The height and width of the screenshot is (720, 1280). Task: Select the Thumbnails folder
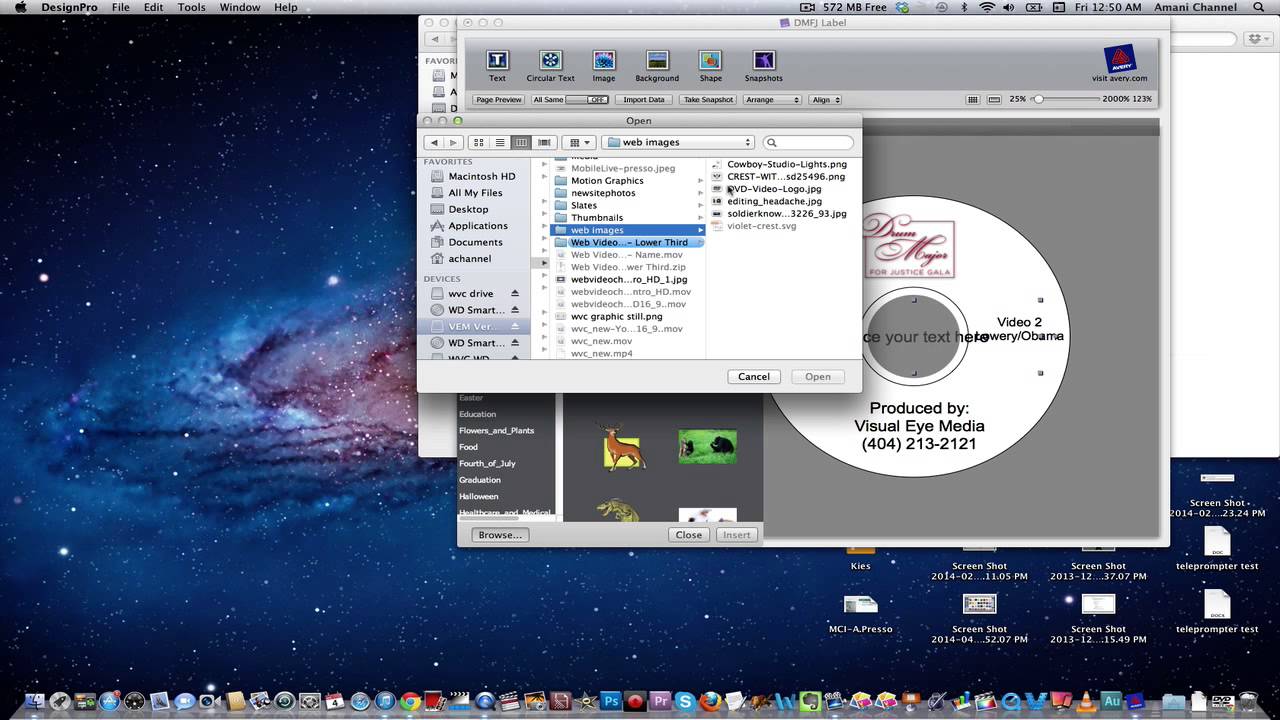coord(597,218)
